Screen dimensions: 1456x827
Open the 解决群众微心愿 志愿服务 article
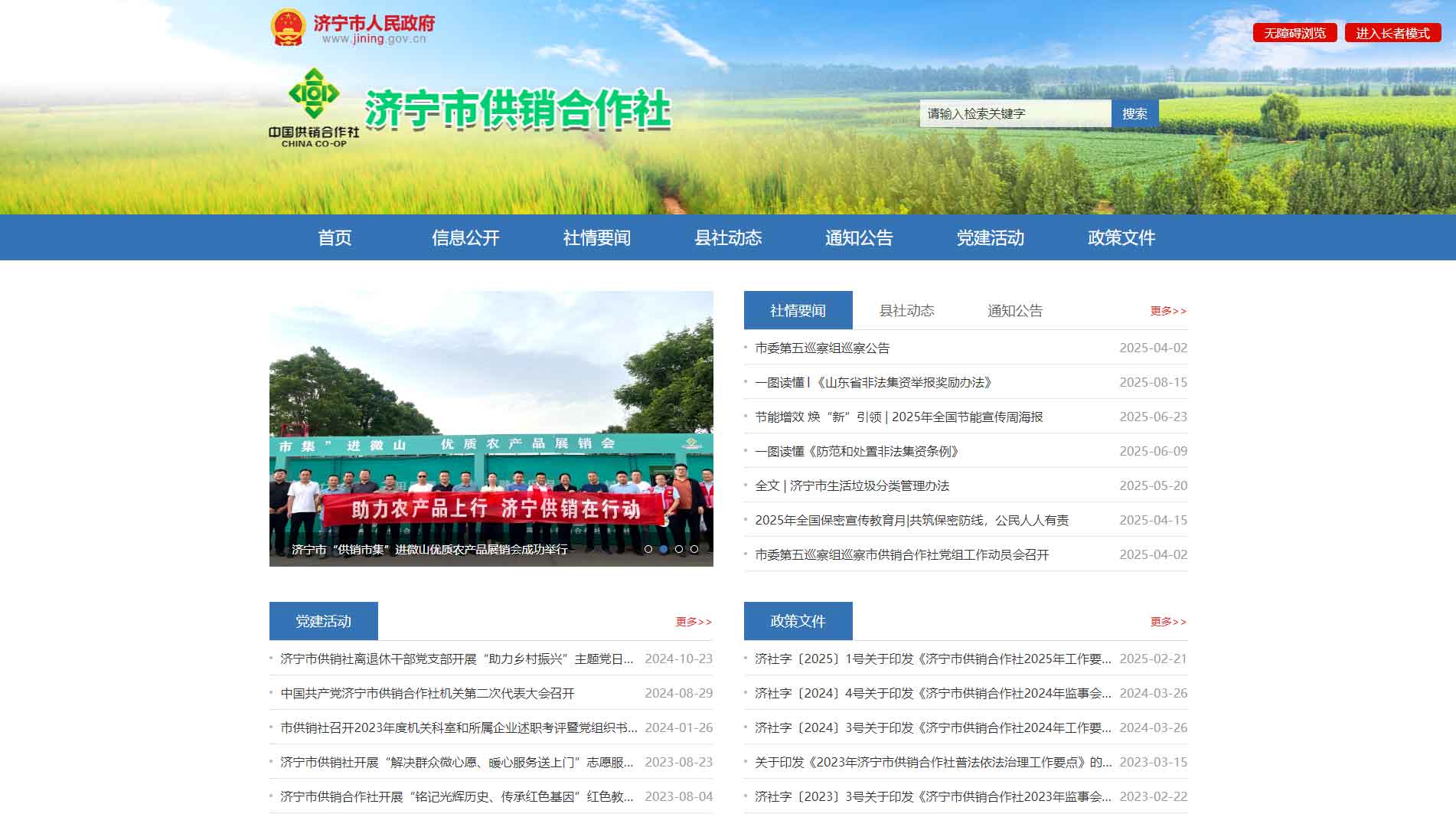(457, 762)
